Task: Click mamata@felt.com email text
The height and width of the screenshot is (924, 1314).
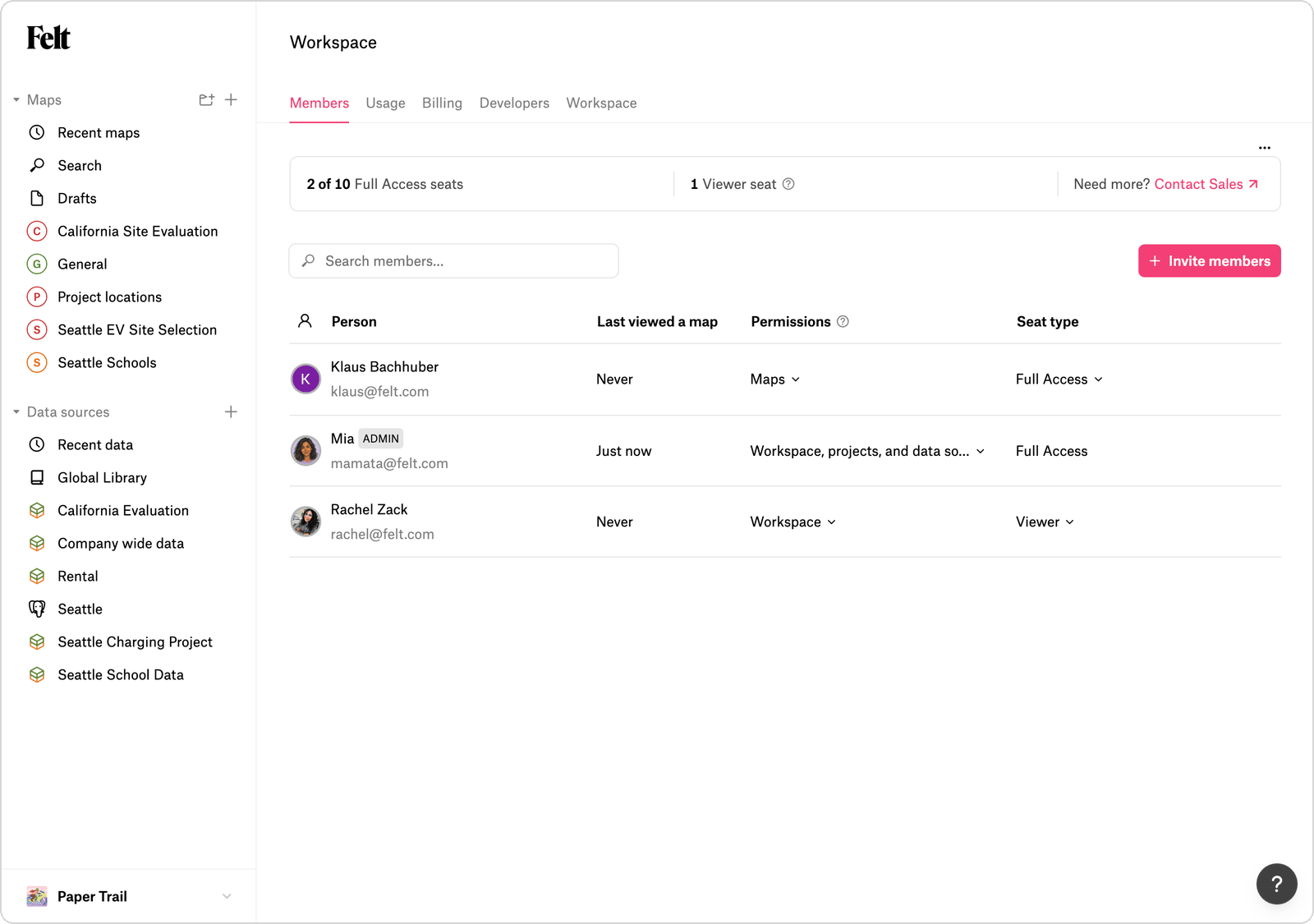Action: pyautogui.click(x=389, y=463)
